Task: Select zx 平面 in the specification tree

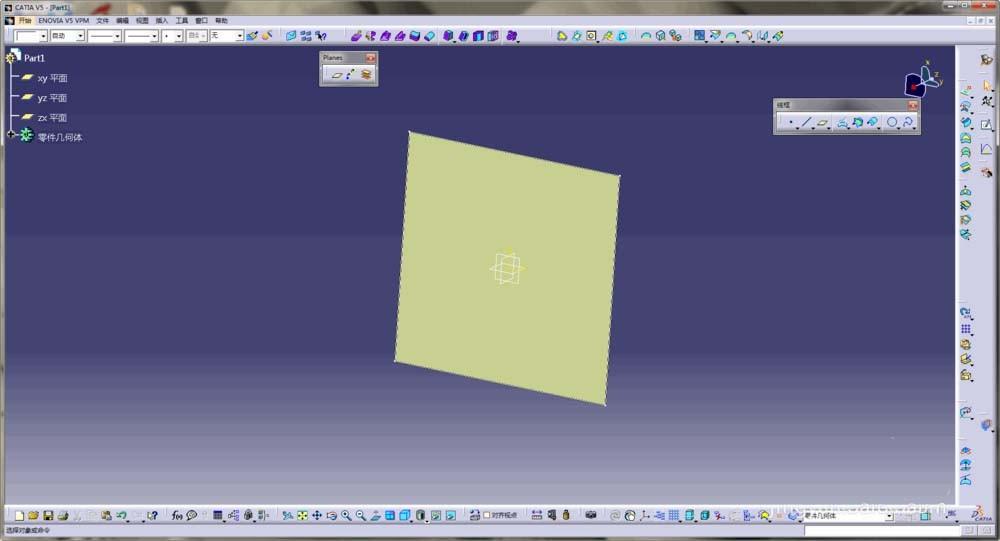Action: coord(52,118)
